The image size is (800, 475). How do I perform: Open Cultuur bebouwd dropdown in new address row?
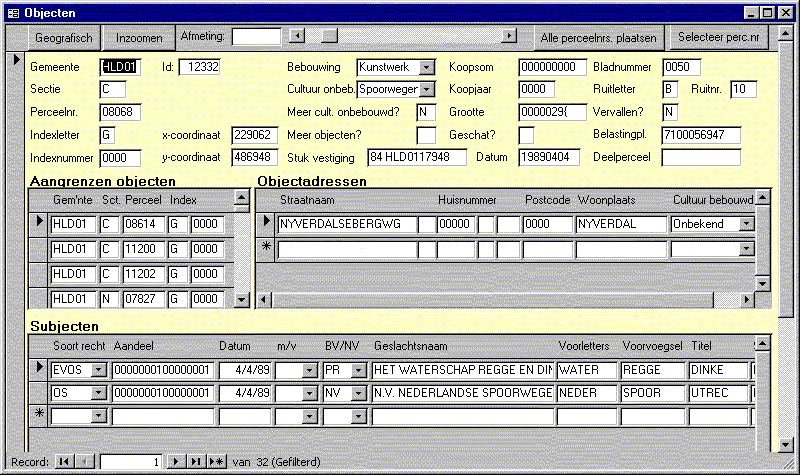tap(746, 249)
